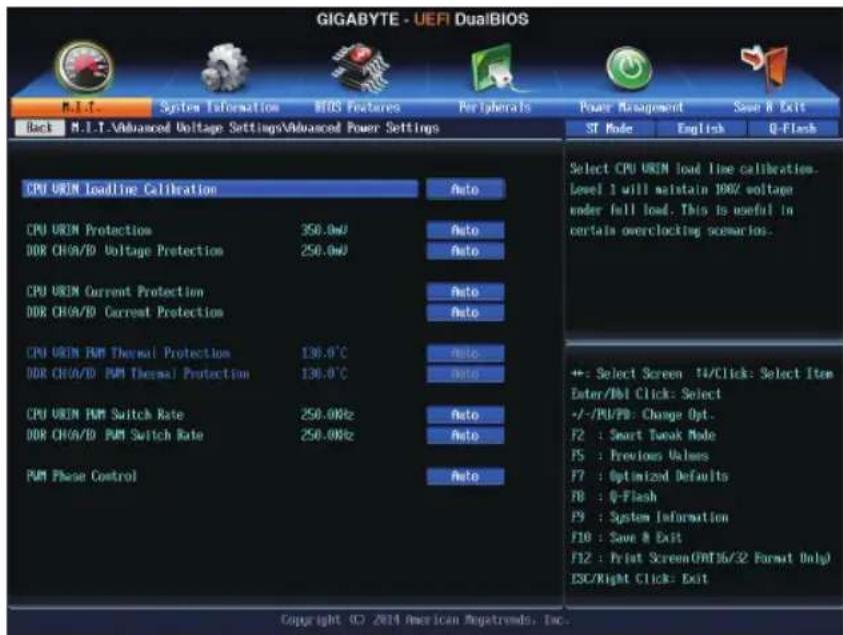843x635 pixels.
Task: Open Auto dropdown for DDR CH(A/B) PWM Thermal Protection
Action: coord(466,374)
